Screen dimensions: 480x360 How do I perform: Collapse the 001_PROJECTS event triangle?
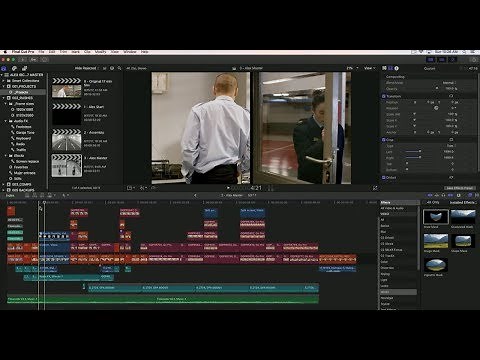coord(4,86)
